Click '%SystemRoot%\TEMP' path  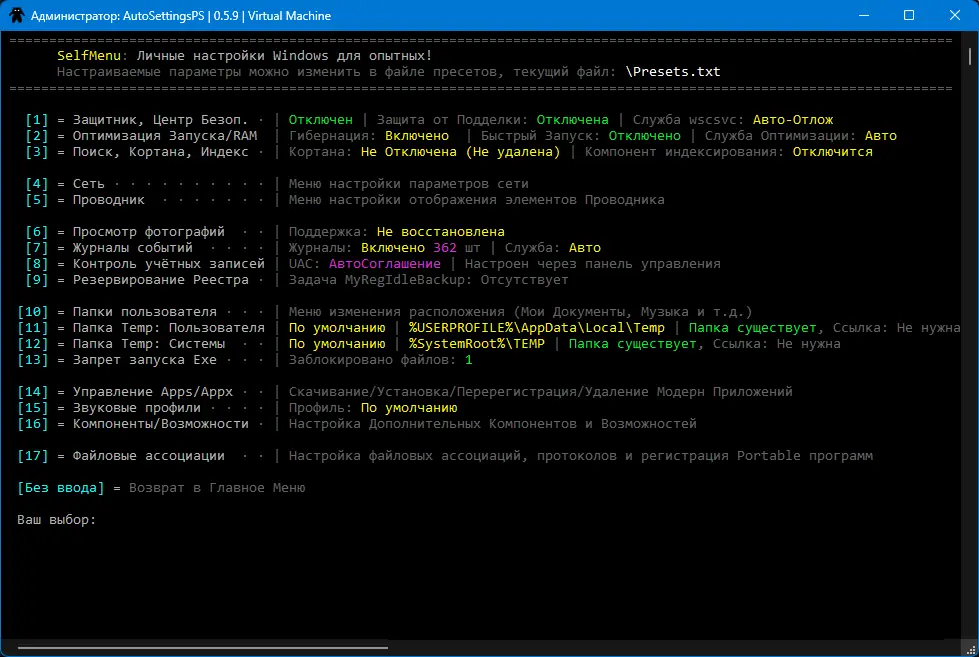476,343
